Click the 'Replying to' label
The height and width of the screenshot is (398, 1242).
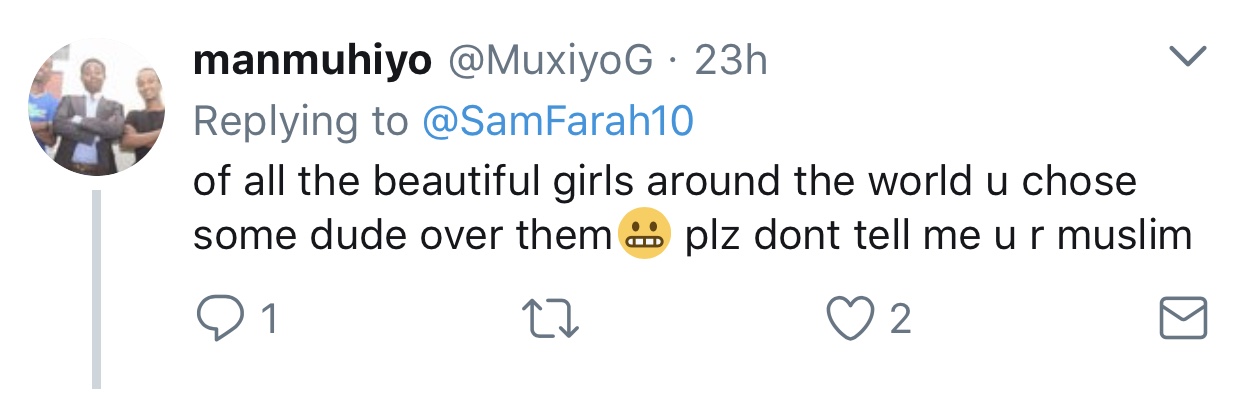tap(300, 122)
